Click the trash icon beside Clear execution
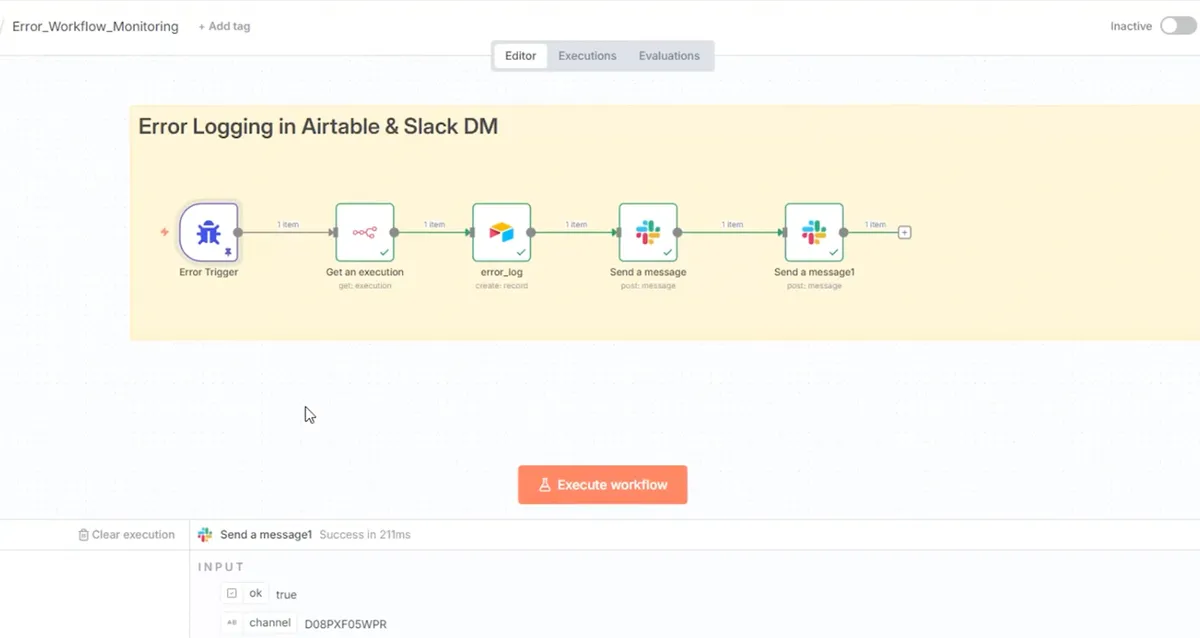Screen dimensions: 1200x638 84,535
